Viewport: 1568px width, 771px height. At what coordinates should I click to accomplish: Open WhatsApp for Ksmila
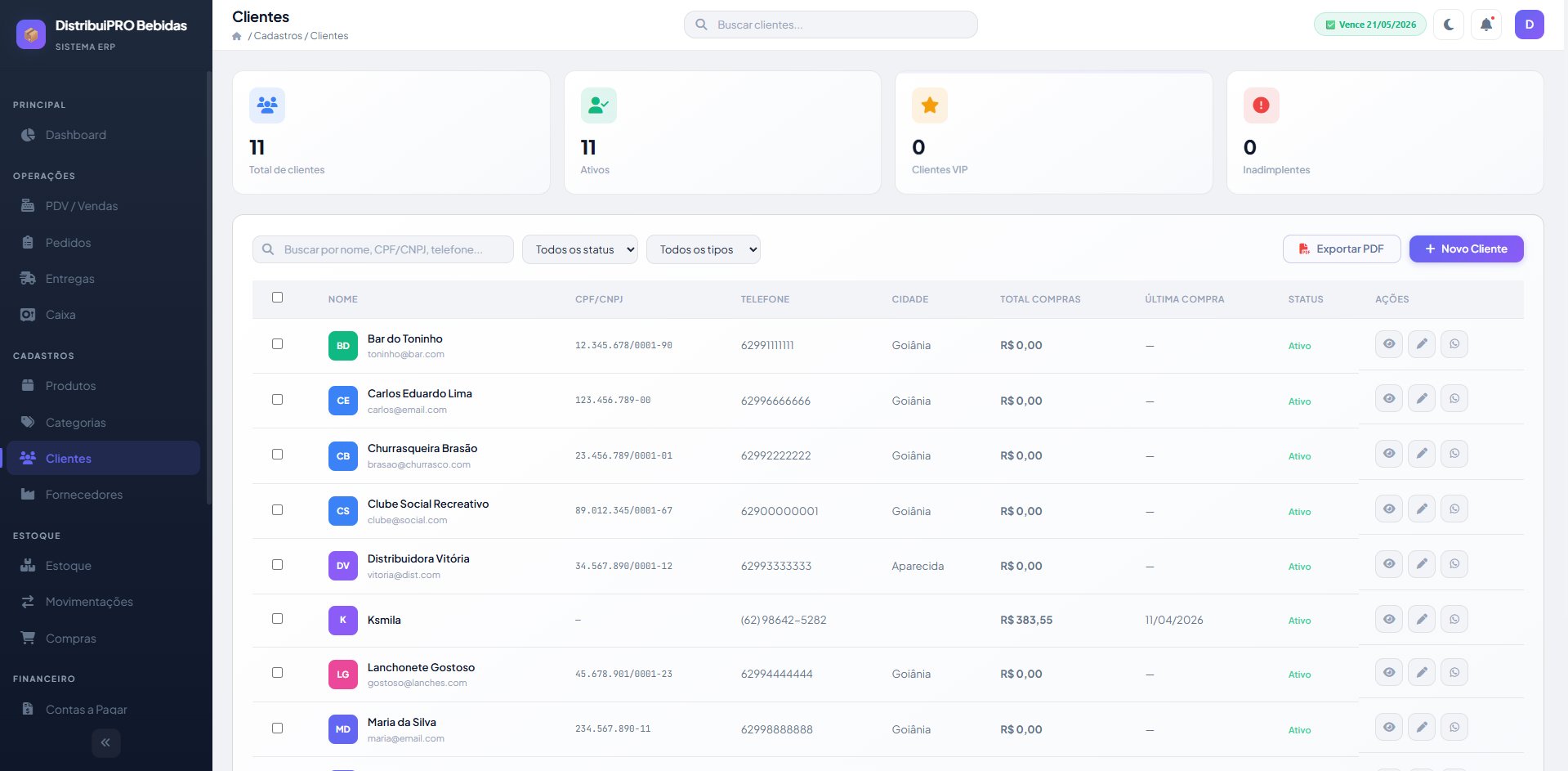(1454, 620)
